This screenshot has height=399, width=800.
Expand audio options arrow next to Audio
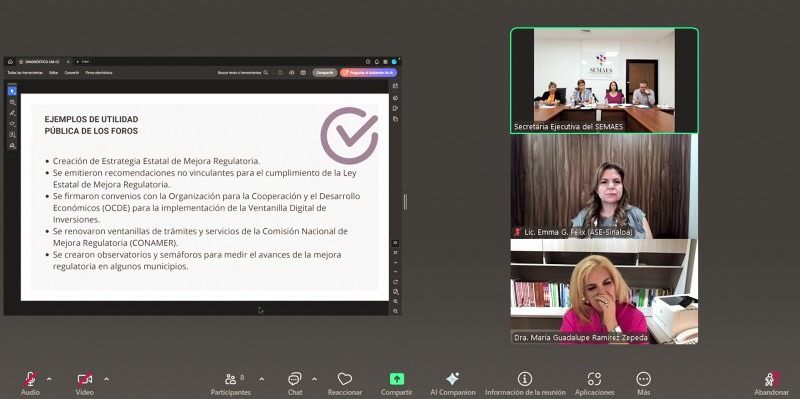(49, 379)
